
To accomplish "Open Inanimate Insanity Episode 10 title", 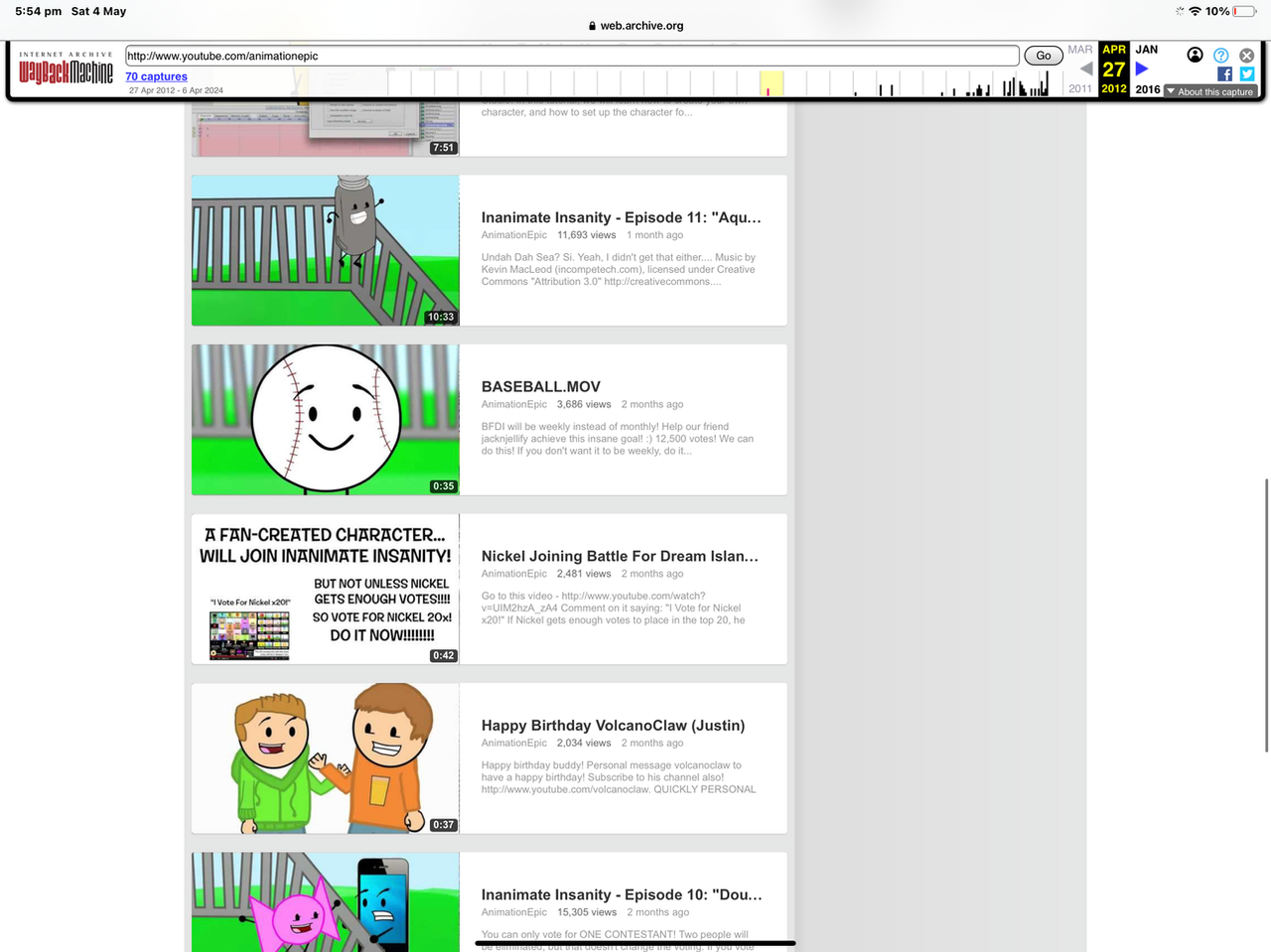I will pyautogui.click(x=622, y=894).
